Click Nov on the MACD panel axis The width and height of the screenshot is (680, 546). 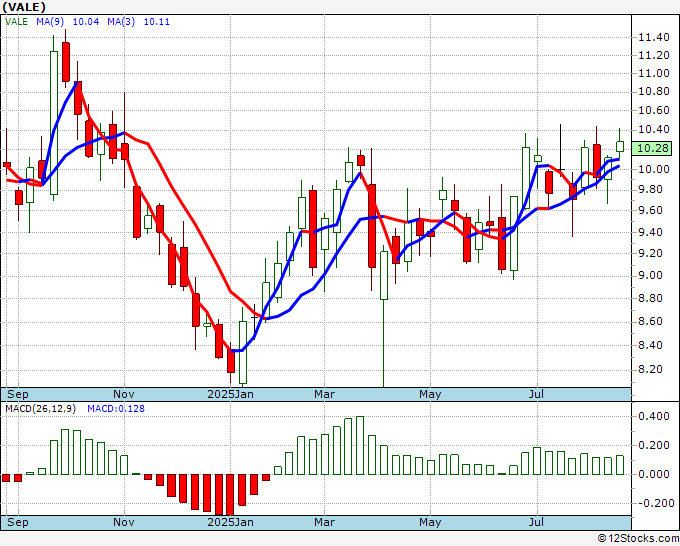coord(124,522)
